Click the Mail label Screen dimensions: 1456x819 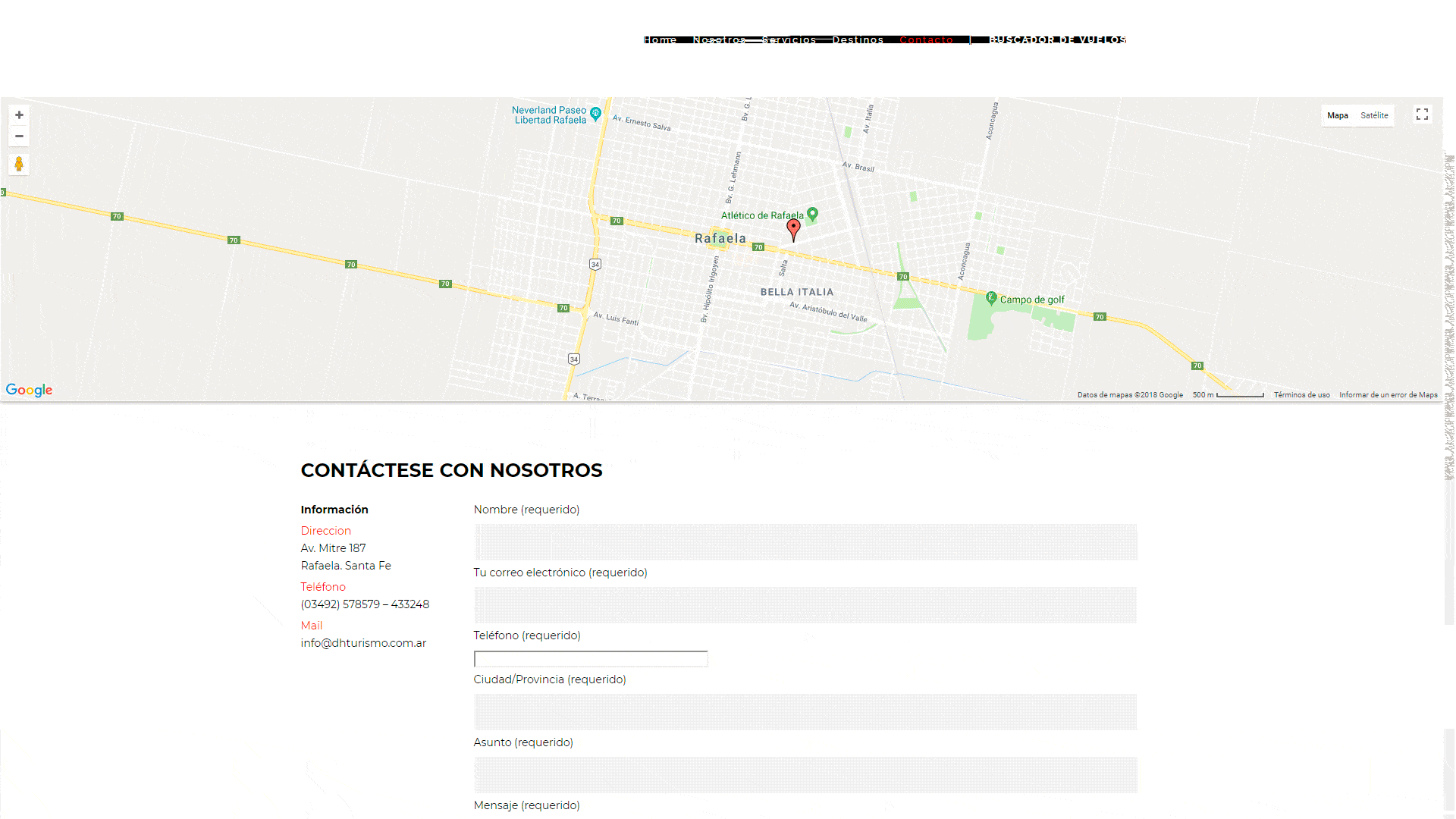click(x=311, y=626)
